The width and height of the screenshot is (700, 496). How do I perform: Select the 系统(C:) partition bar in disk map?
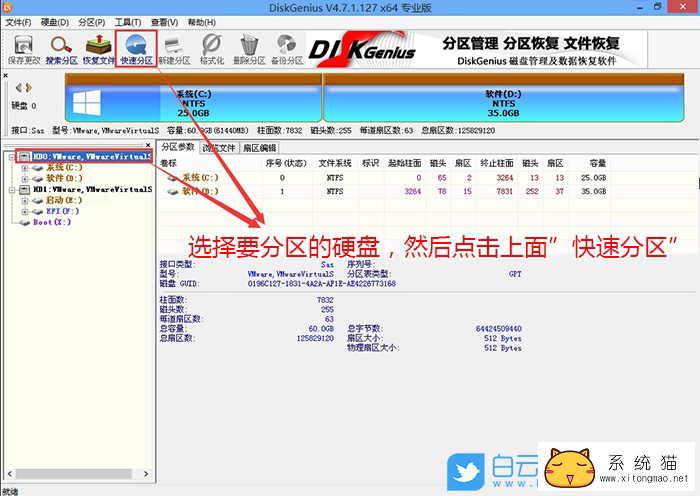[x=193, y=98]
